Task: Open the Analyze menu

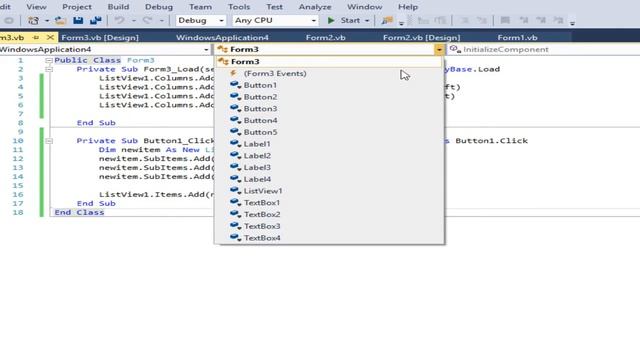Action: (315, 7)
